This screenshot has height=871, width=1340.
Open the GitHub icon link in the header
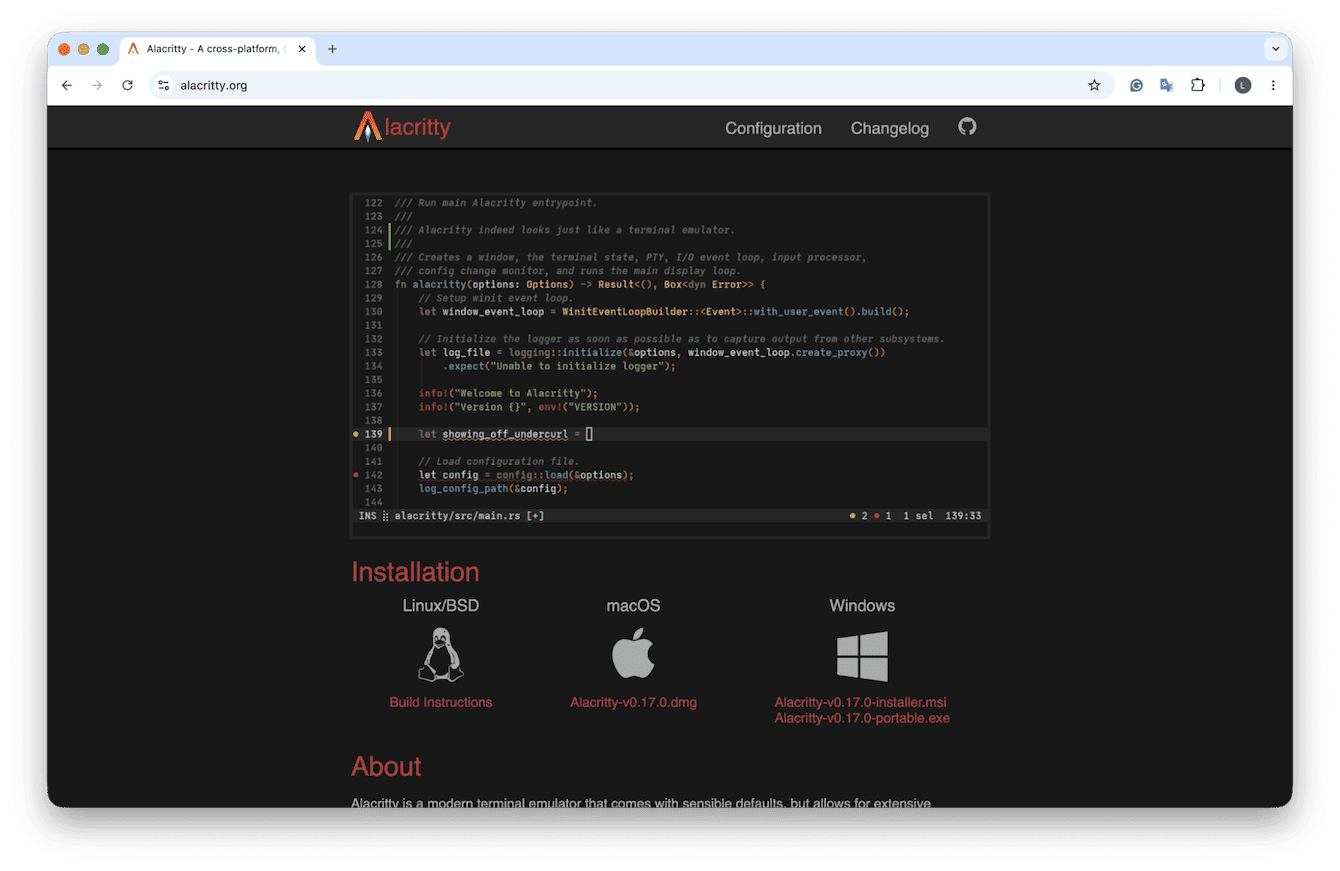pos(967,127)
